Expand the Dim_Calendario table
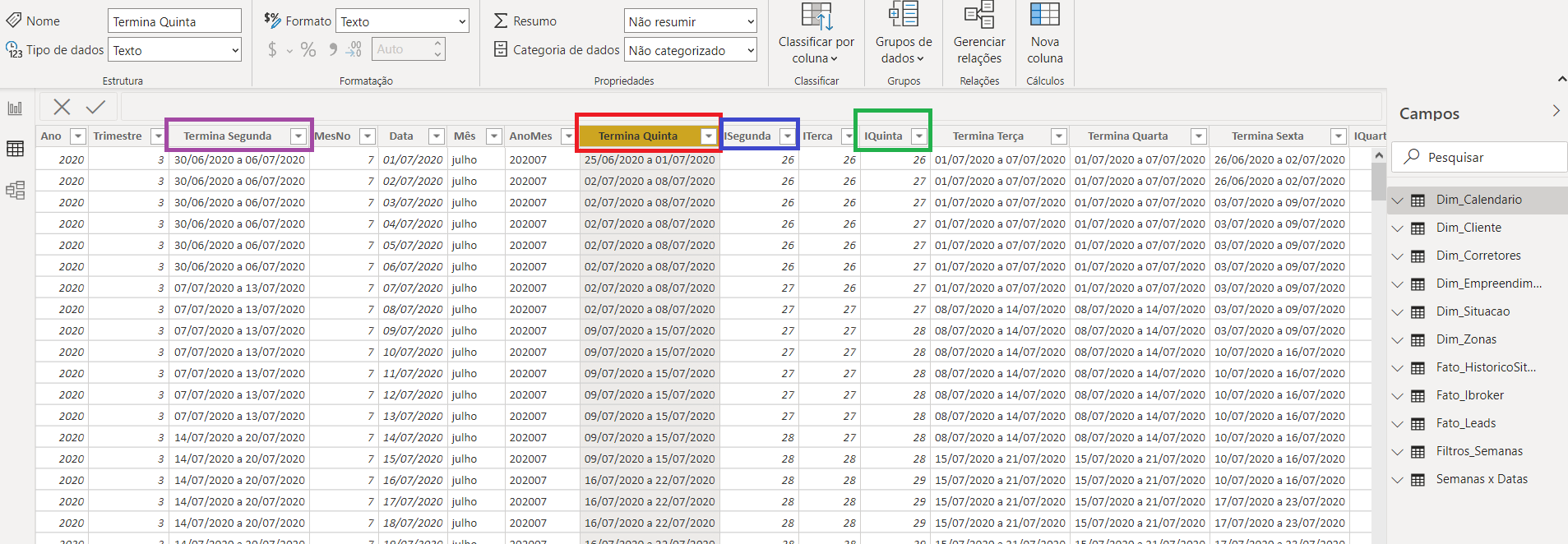This screenshot has height=544, width=1568. [x=1397, y=200]
